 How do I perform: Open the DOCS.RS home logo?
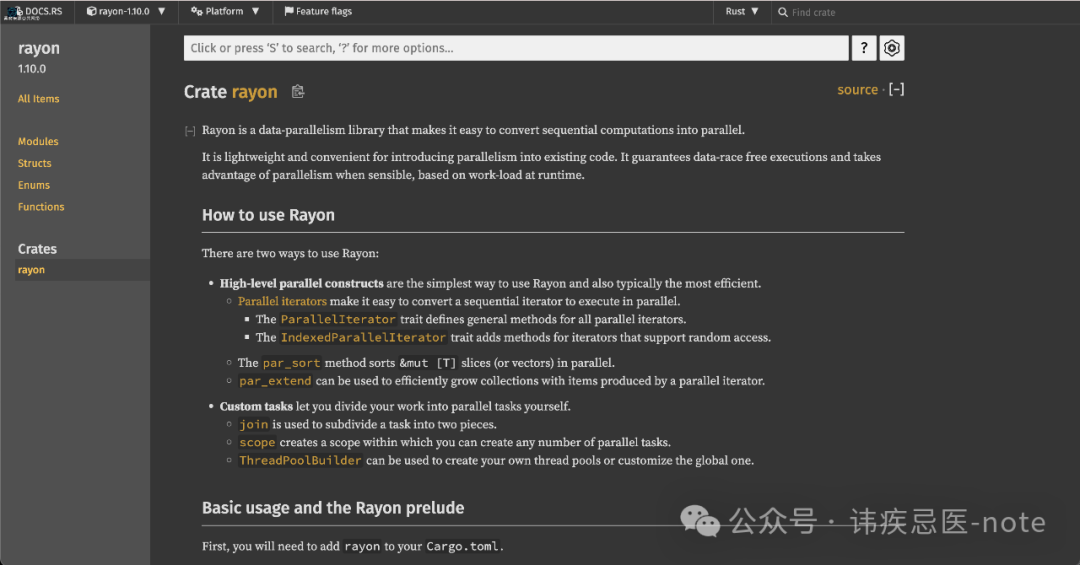coord(34,12)
